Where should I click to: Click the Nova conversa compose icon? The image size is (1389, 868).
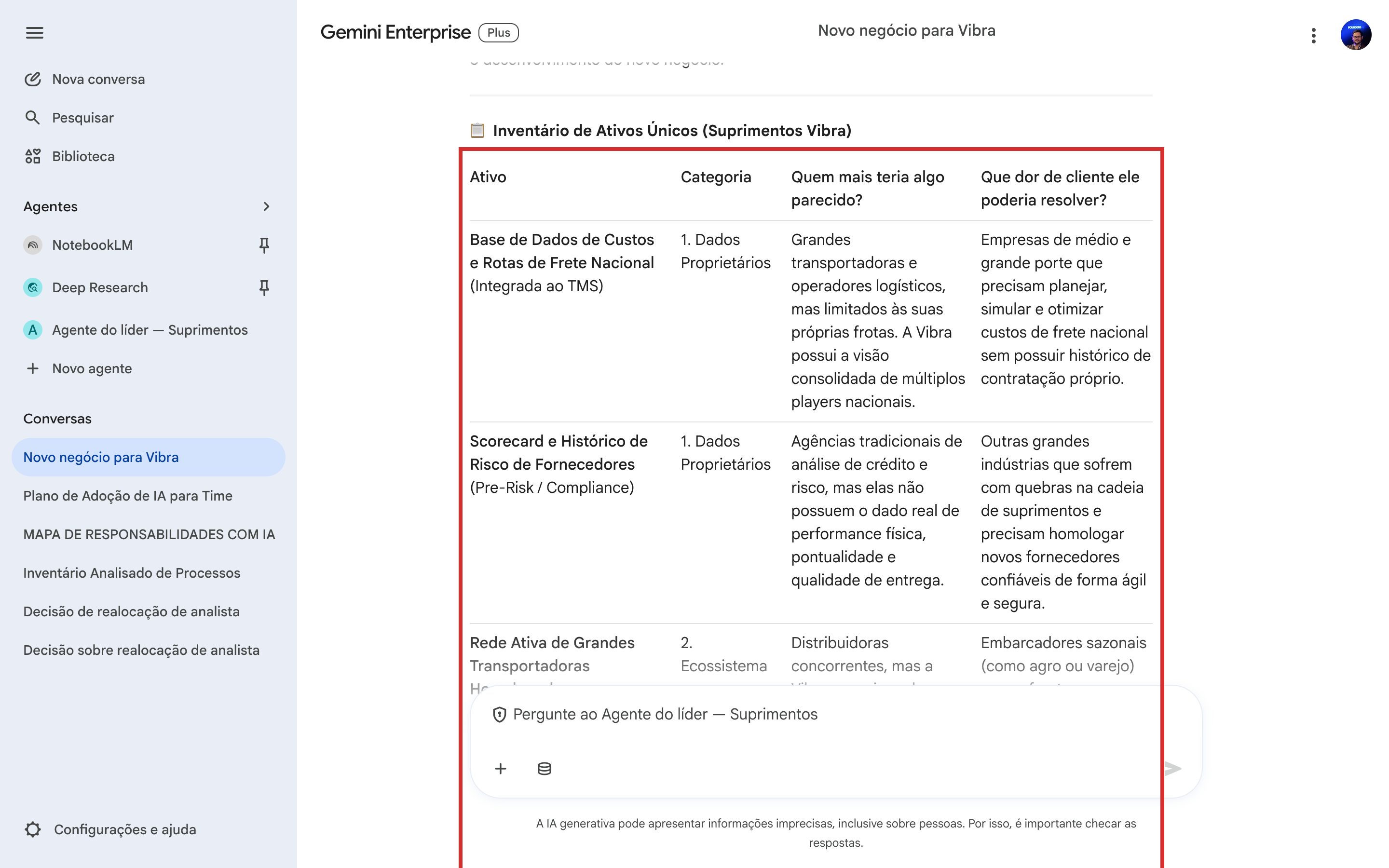coord(33,79)
